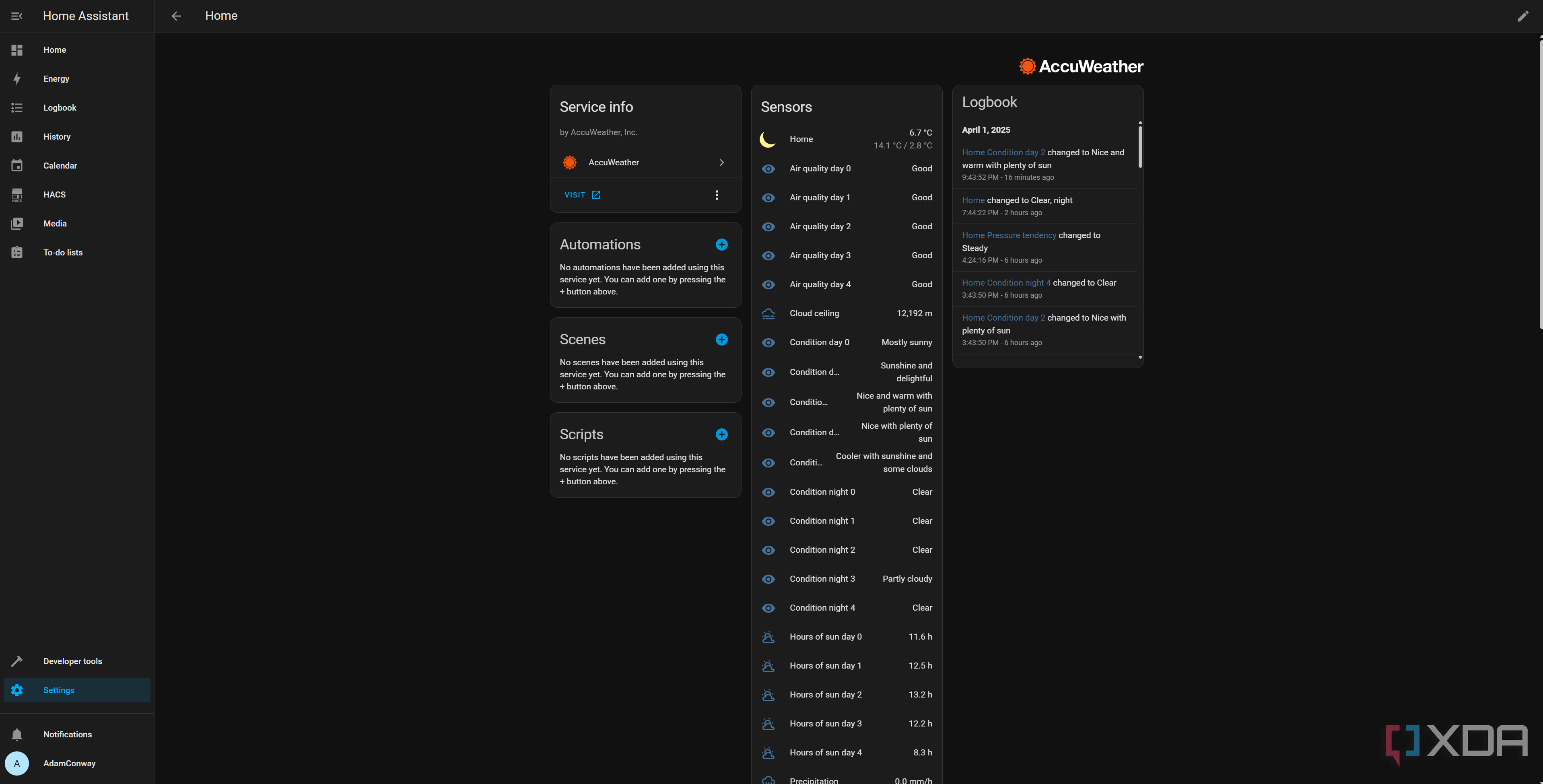Screen dimensions: 1543x784
Task: Click the Hours of sun day 4 icon
Action: (768, 752)
